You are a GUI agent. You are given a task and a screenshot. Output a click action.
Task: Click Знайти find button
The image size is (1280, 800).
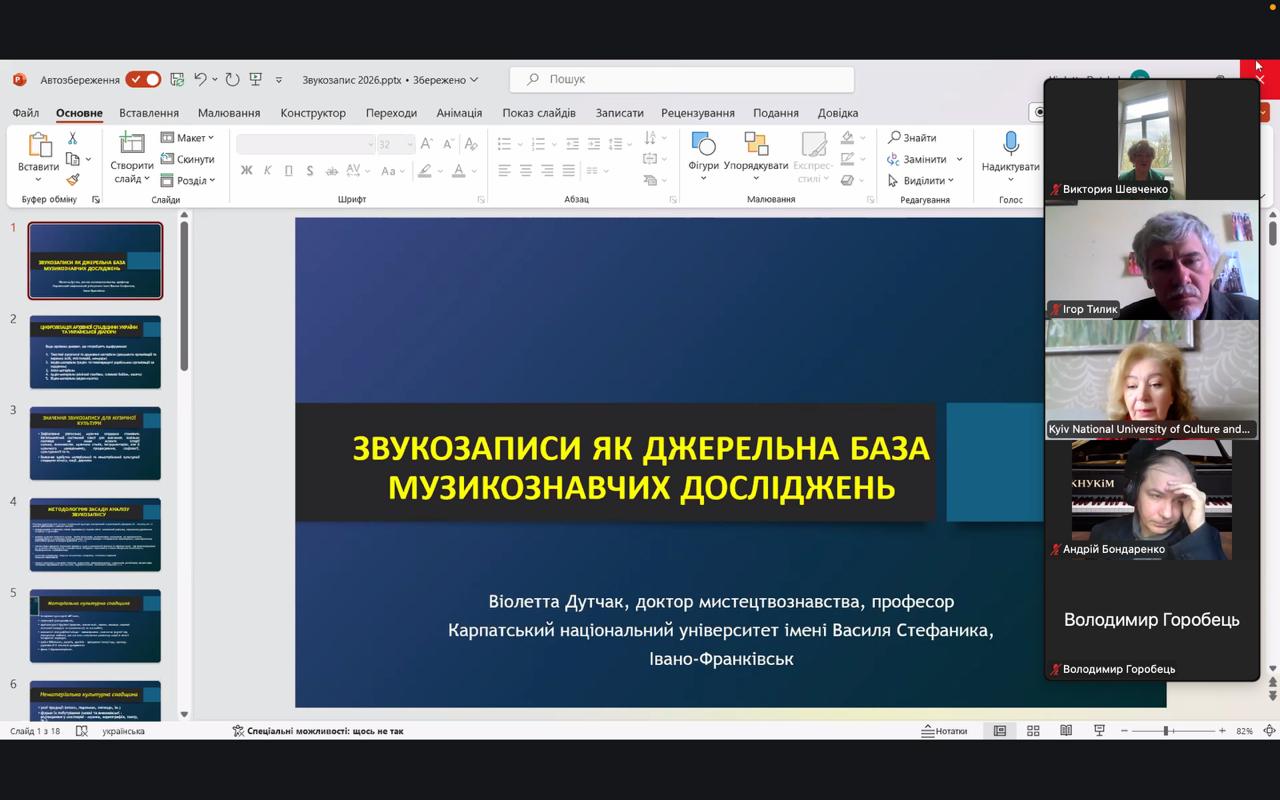click(x=912, y=138)
